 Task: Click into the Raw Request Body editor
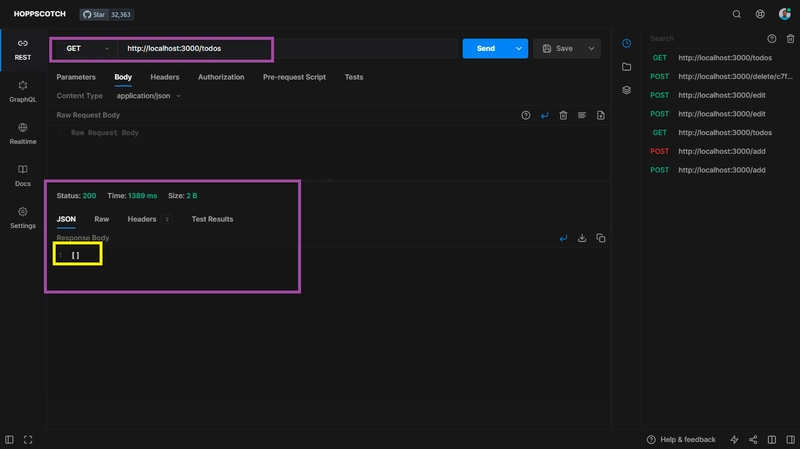tap(329, 152)
